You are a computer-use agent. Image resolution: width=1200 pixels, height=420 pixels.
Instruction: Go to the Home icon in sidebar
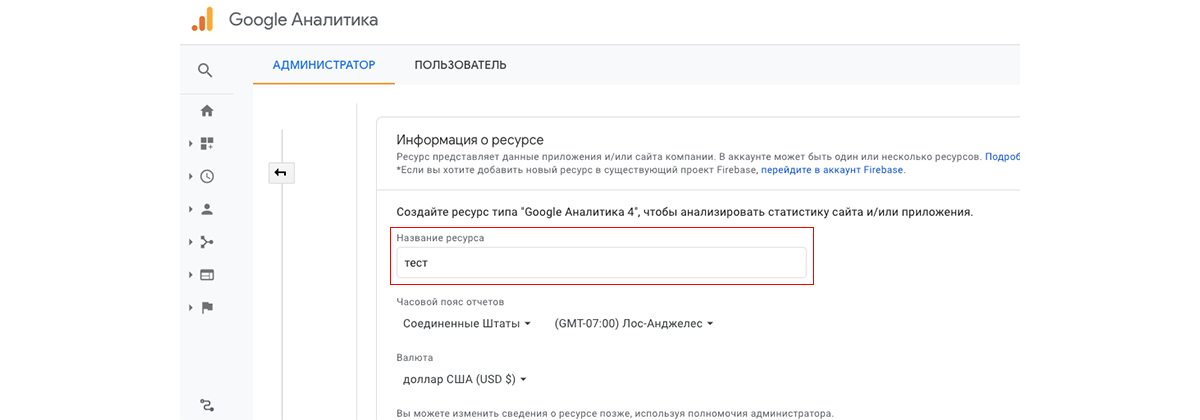pyautogui.click(x=207, y=111)
